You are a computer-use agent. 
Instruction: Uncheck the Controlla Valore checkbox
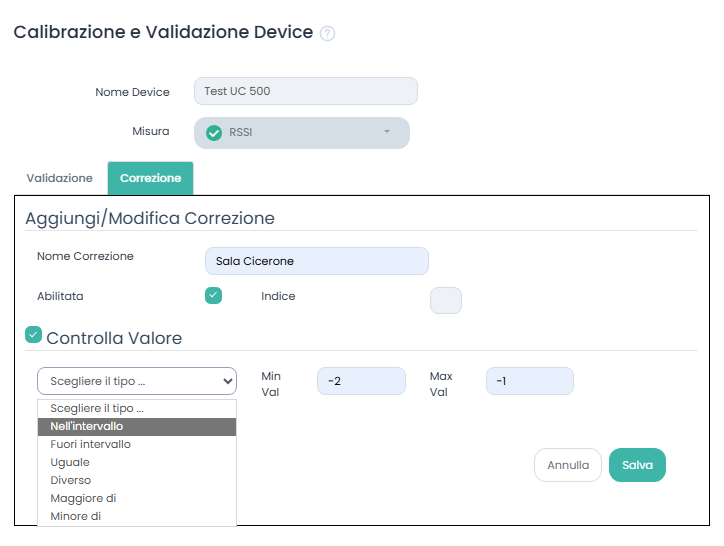coord(34,335)
